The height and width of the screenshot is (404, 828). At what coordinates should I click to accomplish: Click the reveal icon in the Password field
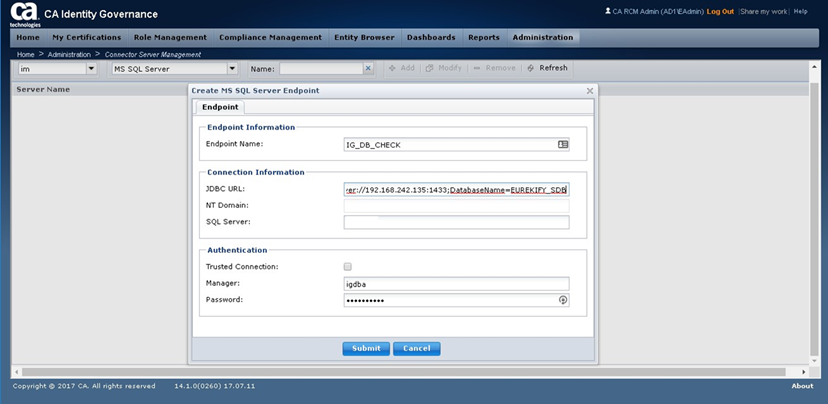tap(563, 300)
